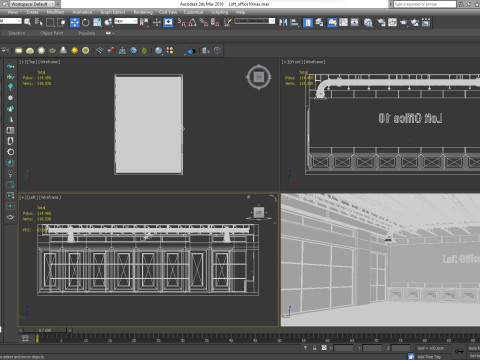480x360 pixels.
Task: Click the Use Pivot Point Center icon
Action: tap(144, 22)
